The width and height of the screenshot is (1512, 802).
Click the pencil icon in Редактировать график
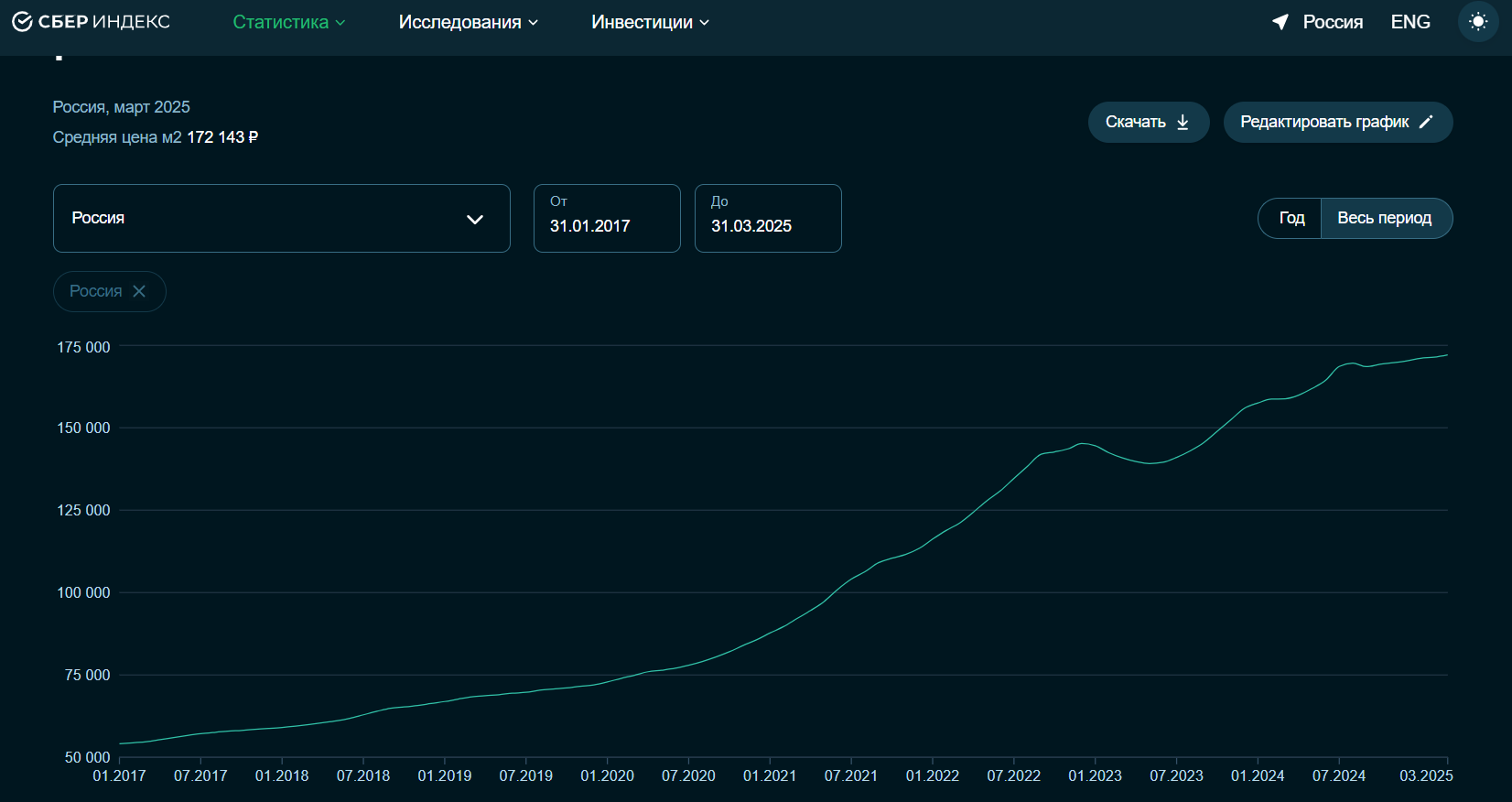coord(1425,122)
